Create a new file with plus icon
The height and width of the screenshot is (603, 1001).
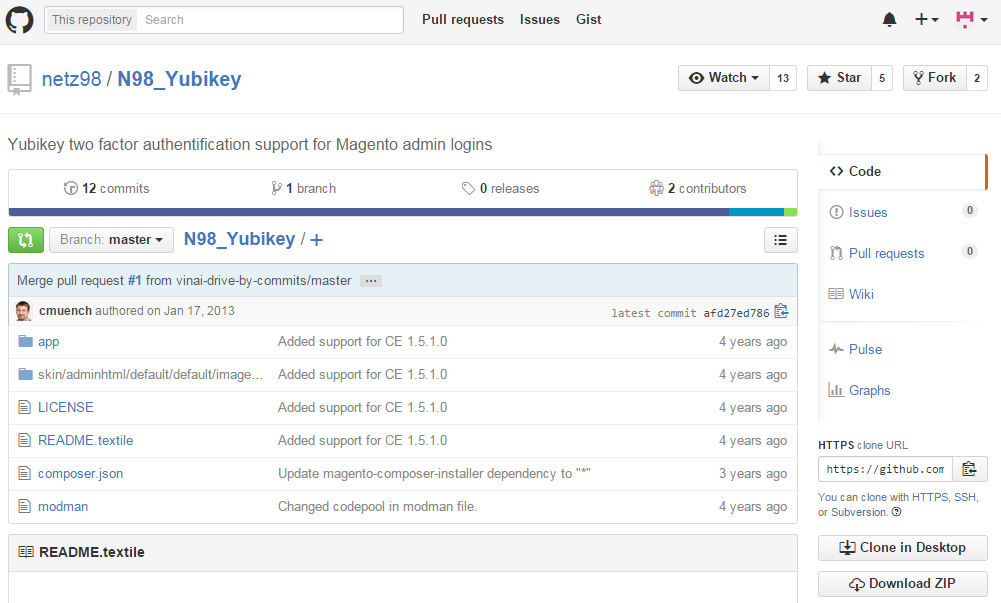(317, 240)
